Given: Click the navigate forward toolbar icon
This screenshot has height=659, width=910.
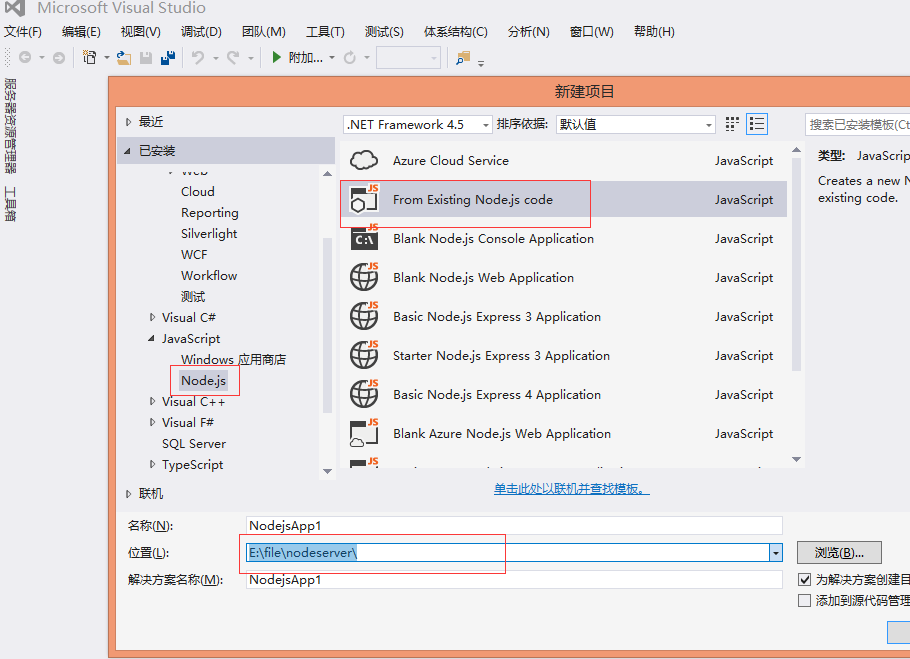Looking at the screenshot, I should click(59, 57).
